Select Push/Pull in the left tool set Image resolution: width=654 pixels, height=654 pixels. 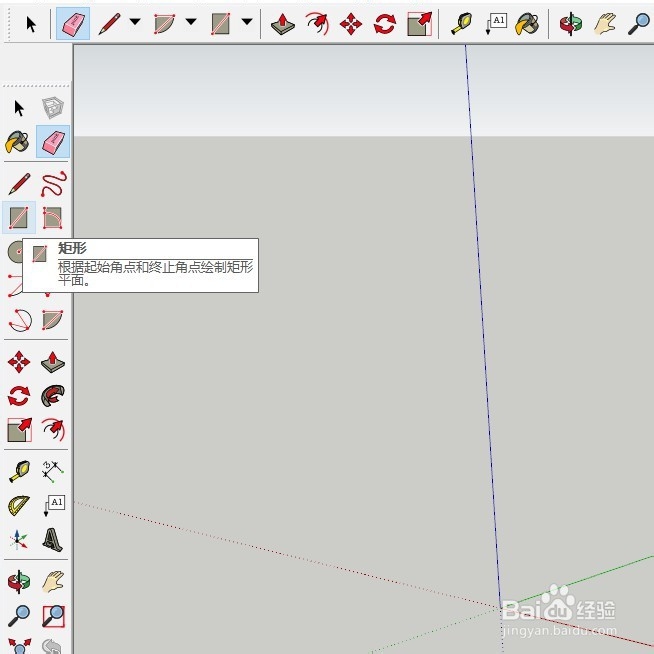click(x=53, y=362)
